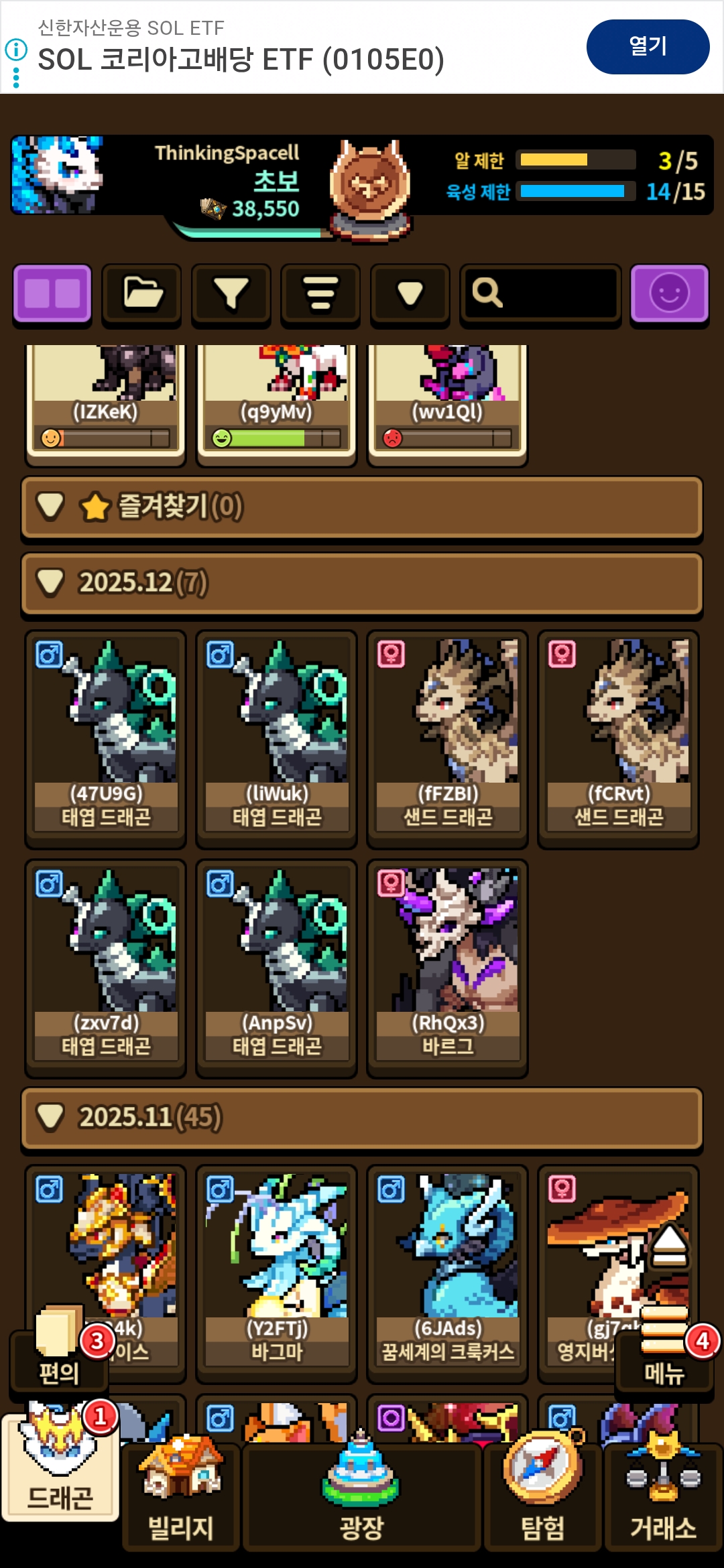Switch to the 빌리지 tab
This screenshot has height=1568, width=724.
(180, 1495)
